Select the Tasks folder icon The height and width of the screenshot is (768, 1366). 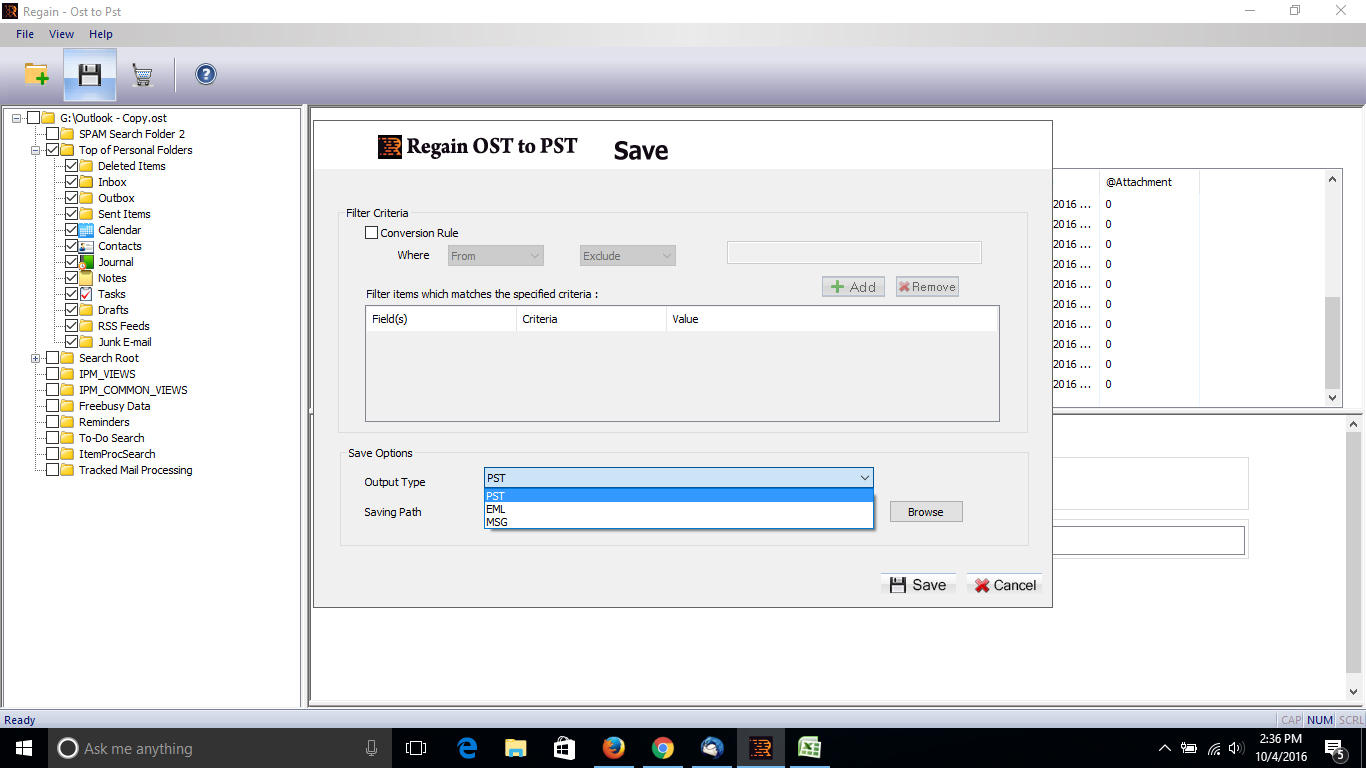(86, 294)
